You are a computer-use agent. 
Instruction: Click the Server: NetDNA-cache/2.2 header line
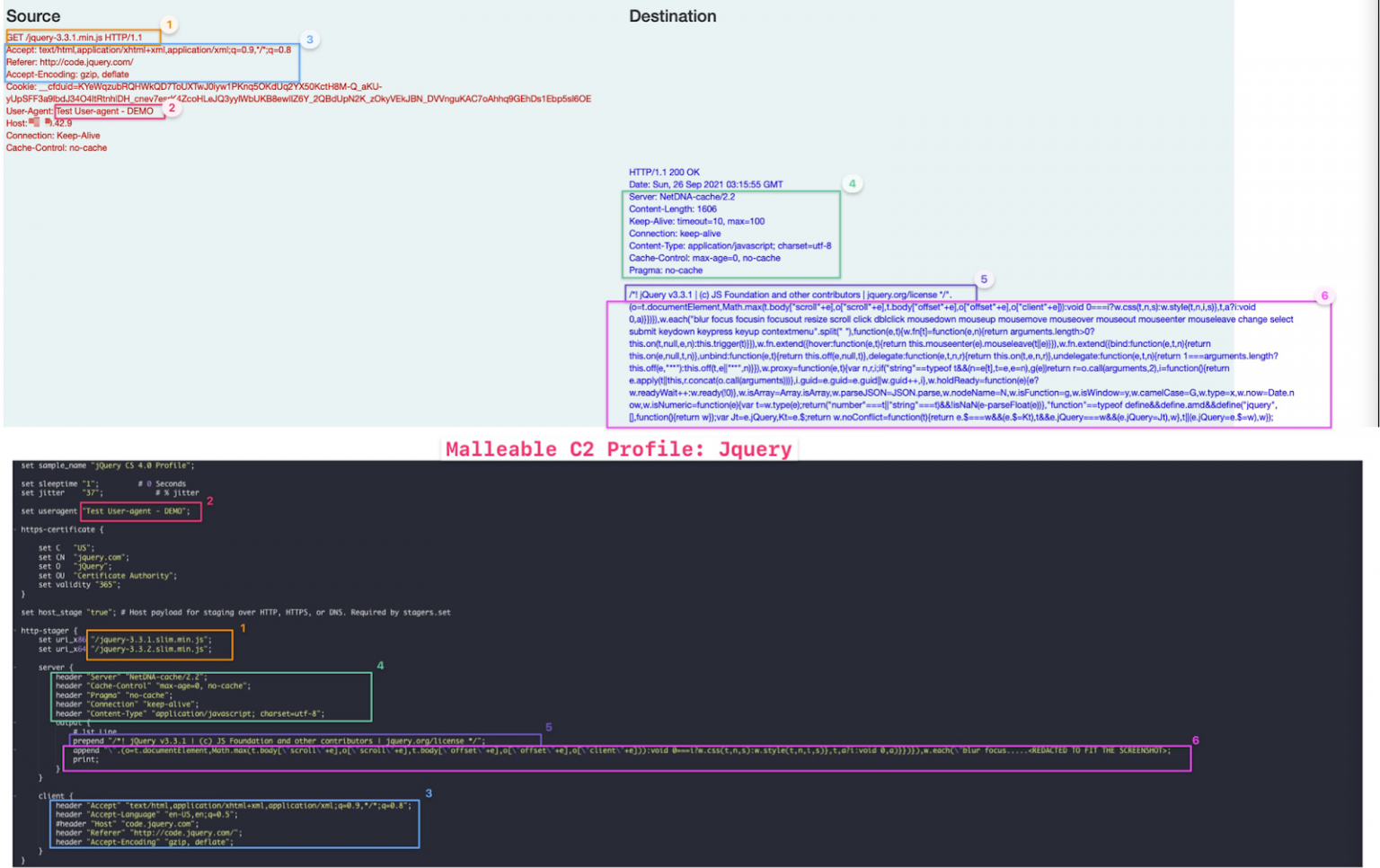pyautogui.click(x=681, y=196)
